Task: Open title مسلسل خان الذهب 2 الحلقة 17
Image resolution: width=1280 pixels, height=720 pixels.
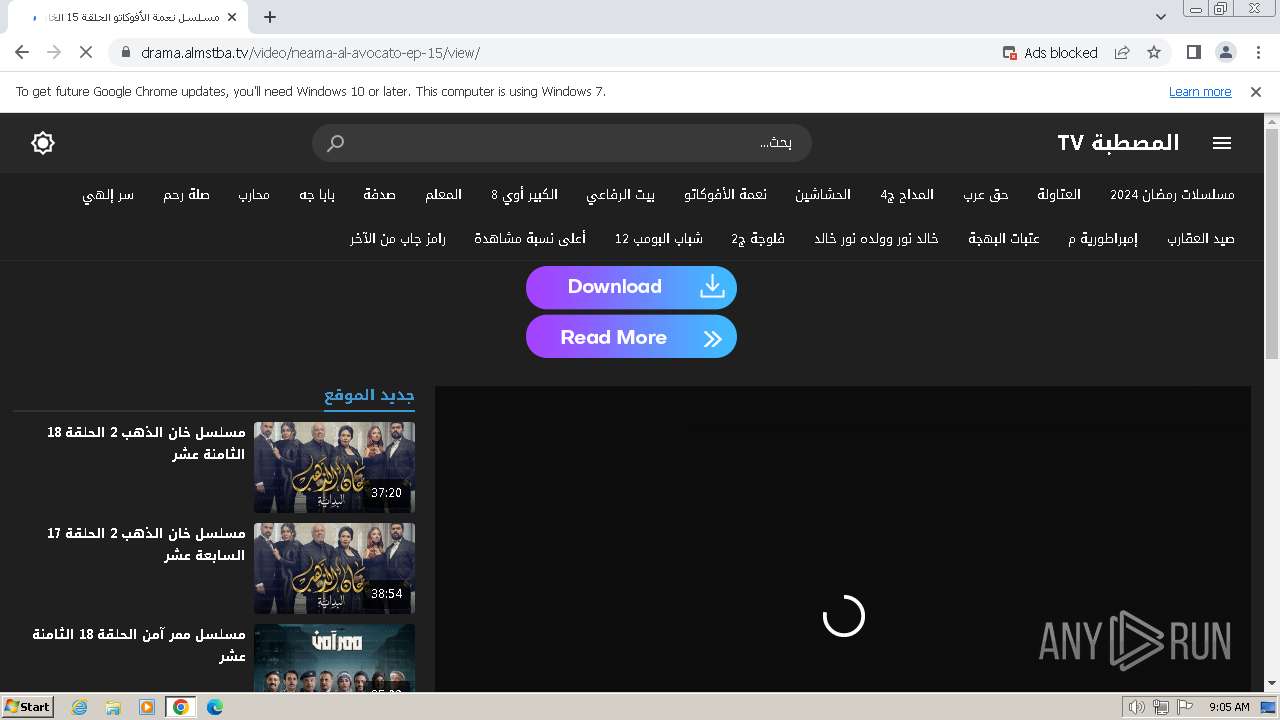Action: coord(146,544)
